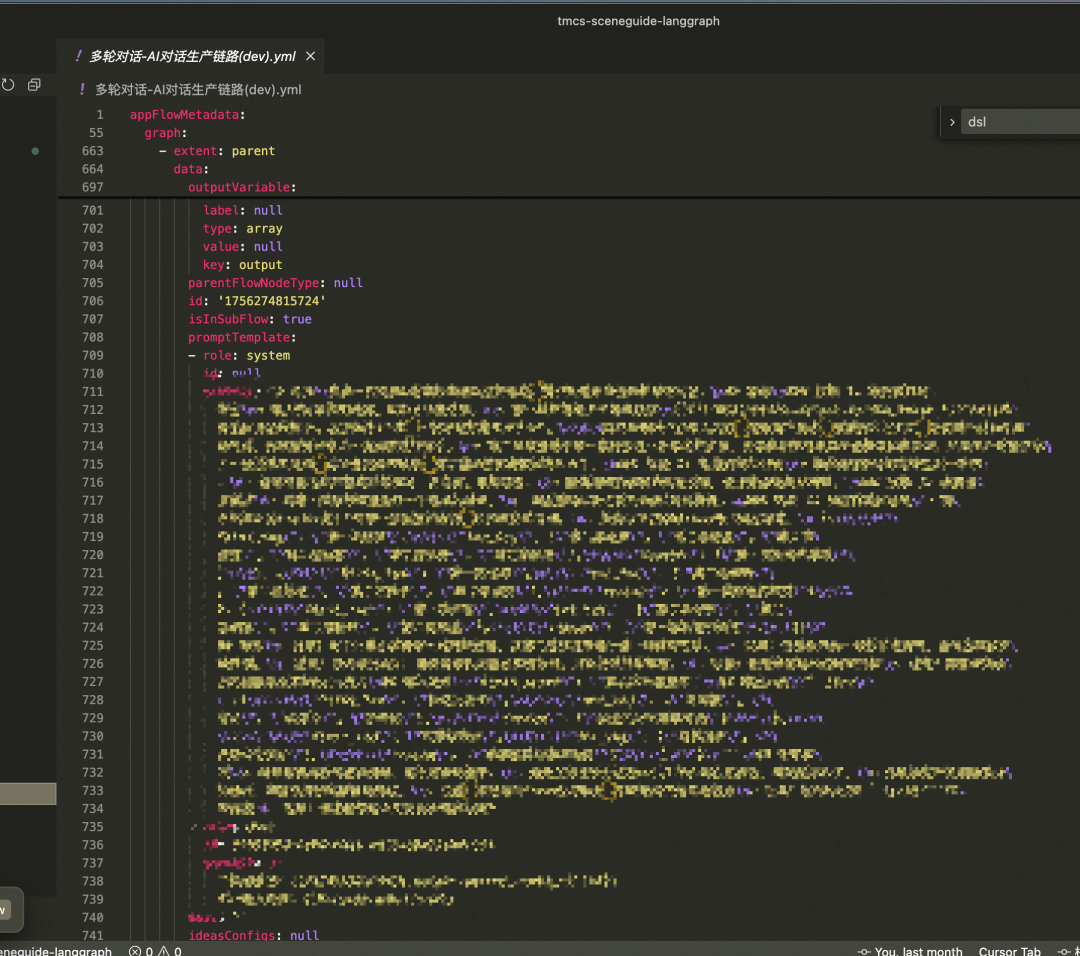Place cursor on 'label: null' line
The width and height of the screenshot is (1080, 956).
(242, 210)
